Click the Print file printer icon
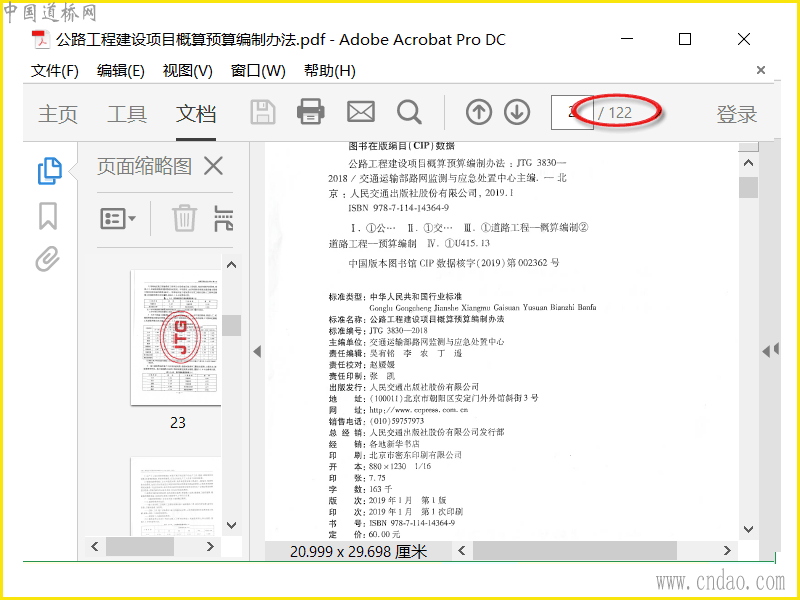This screenshot has height=600, width=800. pyautogui.click(x=311, y=112)
